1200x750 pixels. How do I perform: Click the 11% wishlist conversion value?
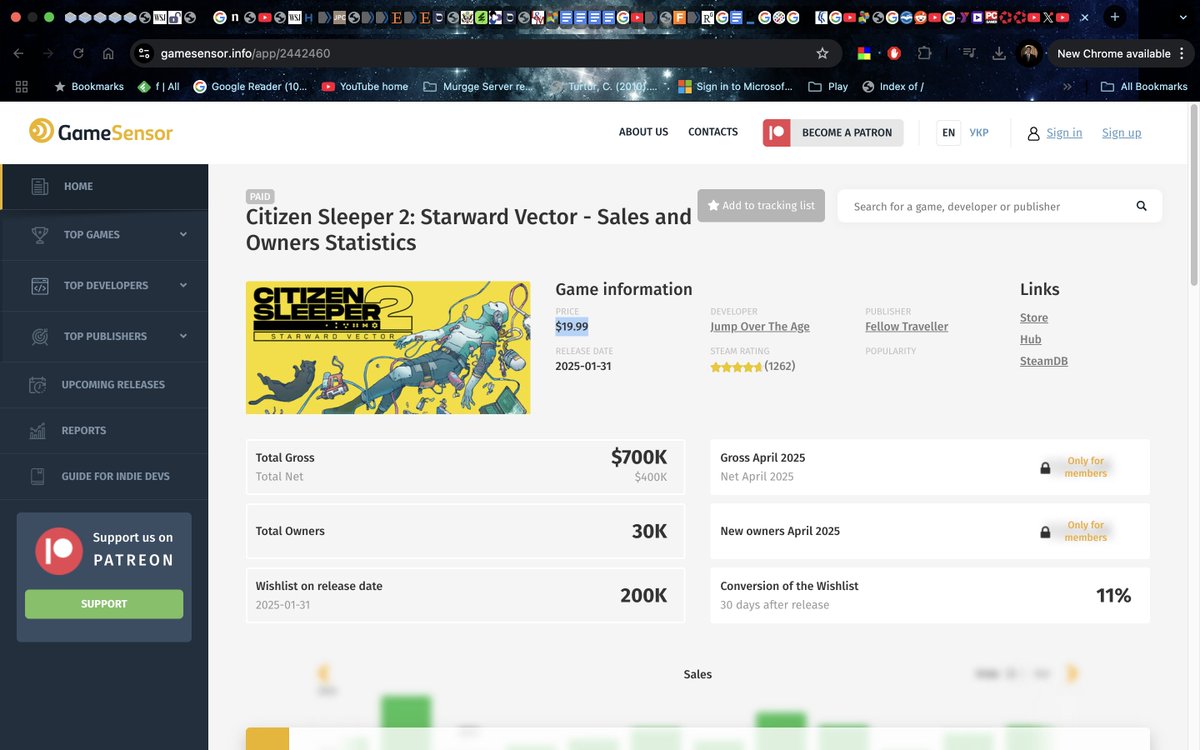pyautogui.click(x=1114, y=596)
